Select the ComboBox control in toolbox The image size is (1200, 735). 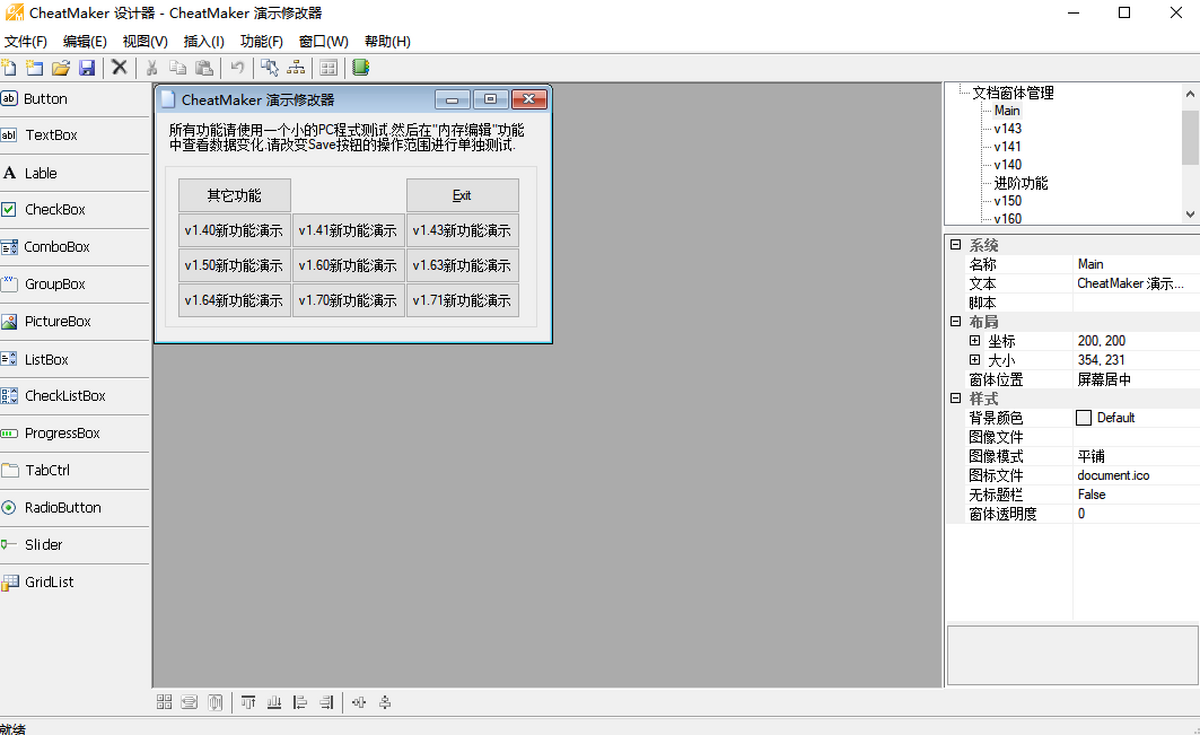click(x=74, y=247)
